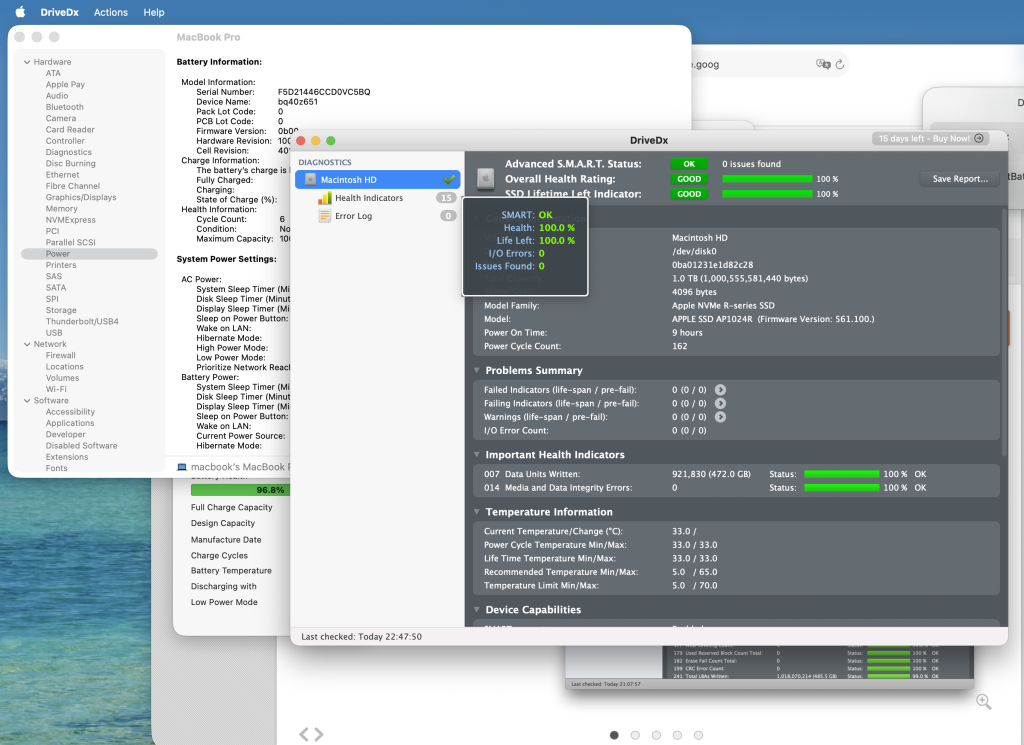Click the 15 days left Buy Now button
The width and height of the screenshot is (1024, 745).
click(x=930, y=138)
